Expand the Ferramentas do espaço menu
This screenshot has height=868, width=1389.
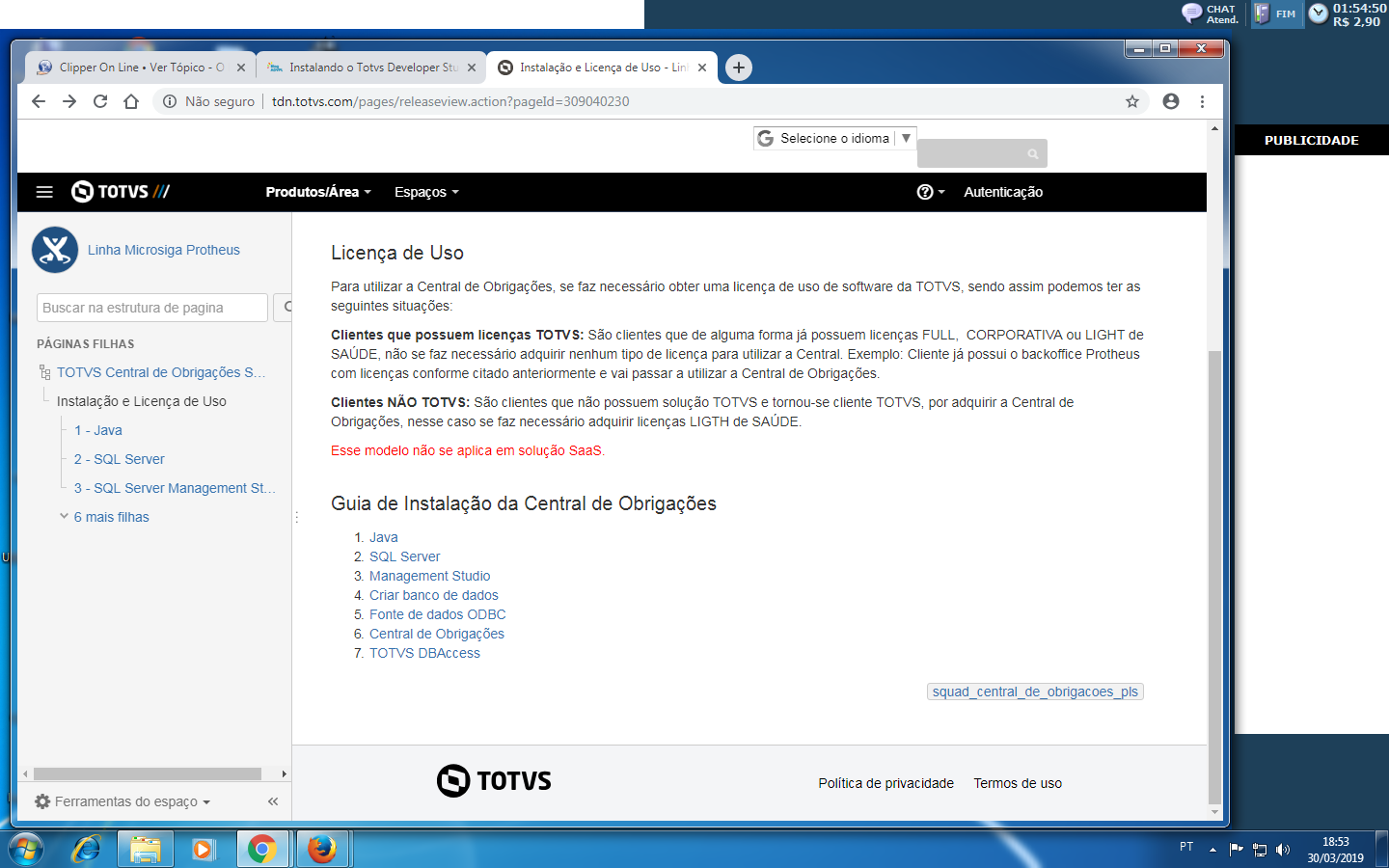click(123, 801)
